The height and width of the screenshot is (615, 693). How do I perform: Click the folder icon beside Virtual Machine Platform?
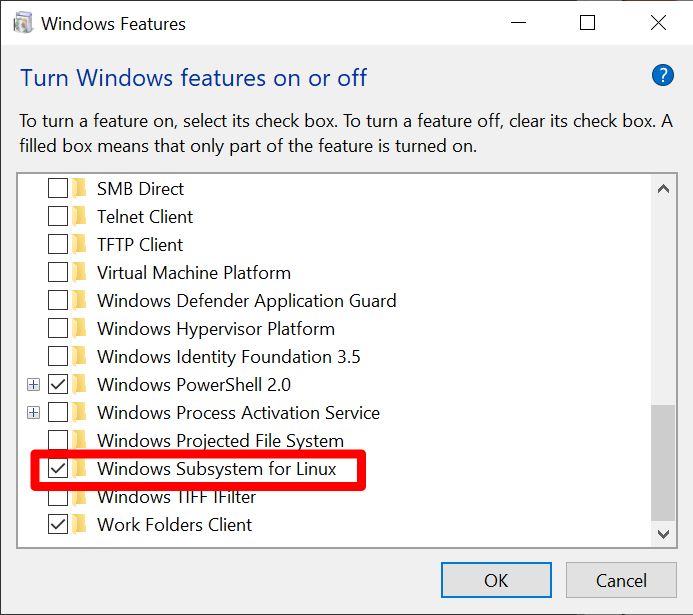pos(80,273)
